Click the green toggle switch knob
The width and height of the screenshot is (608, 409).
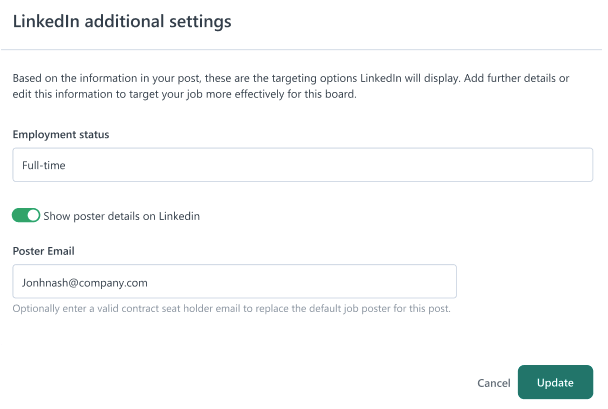tap(33, 216)
